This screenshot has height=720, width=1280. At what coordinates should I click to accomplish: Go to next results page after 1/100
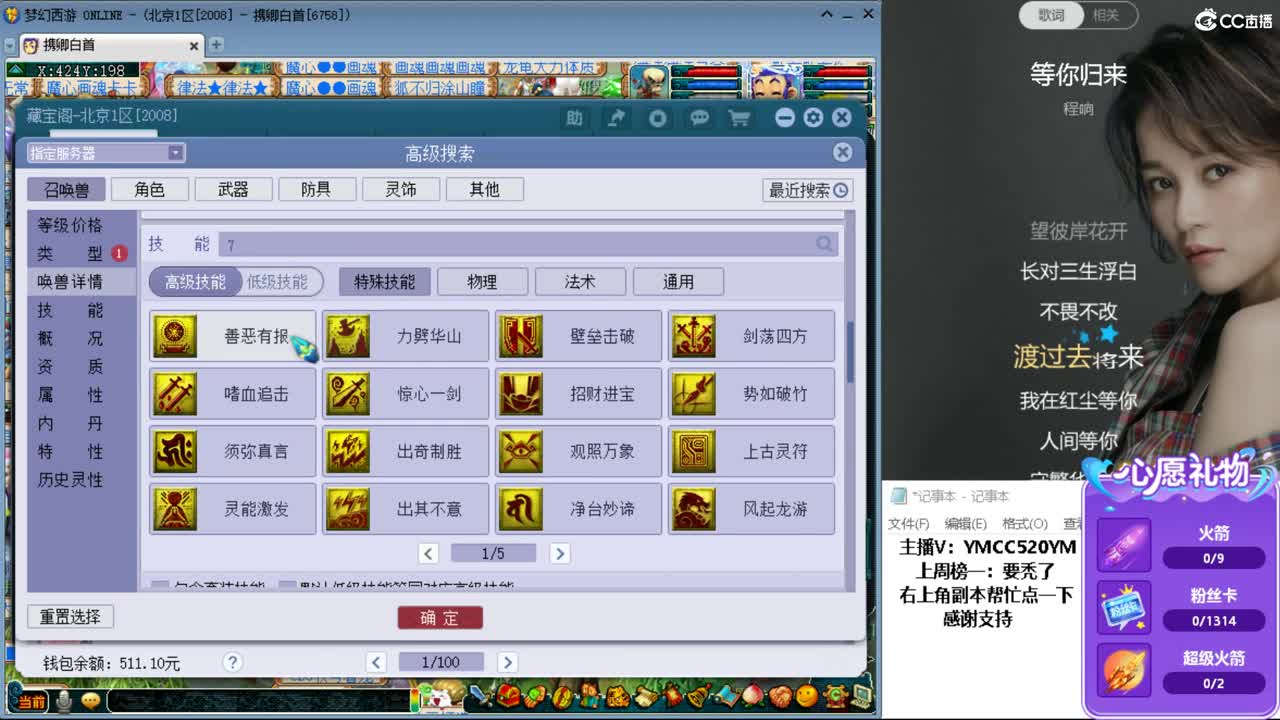[x=507, y=662]
